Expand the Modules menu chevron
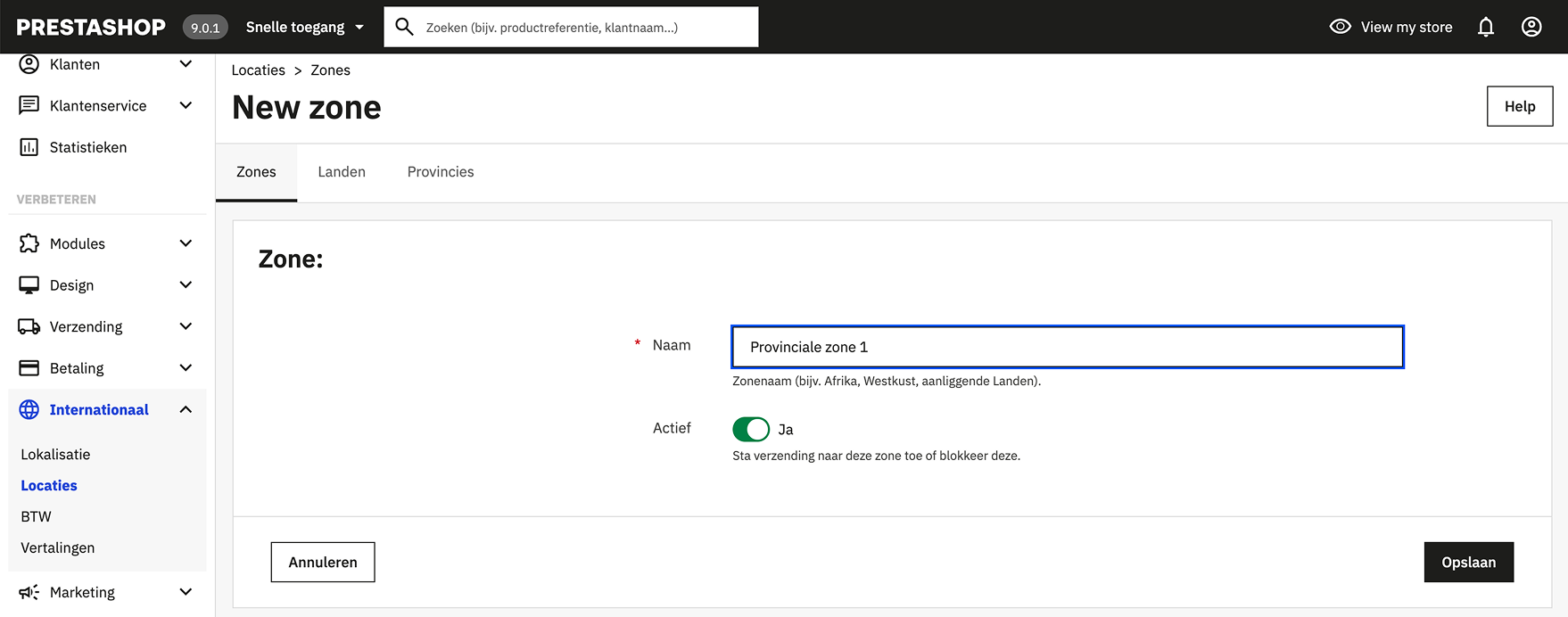 tap(186, 243)
